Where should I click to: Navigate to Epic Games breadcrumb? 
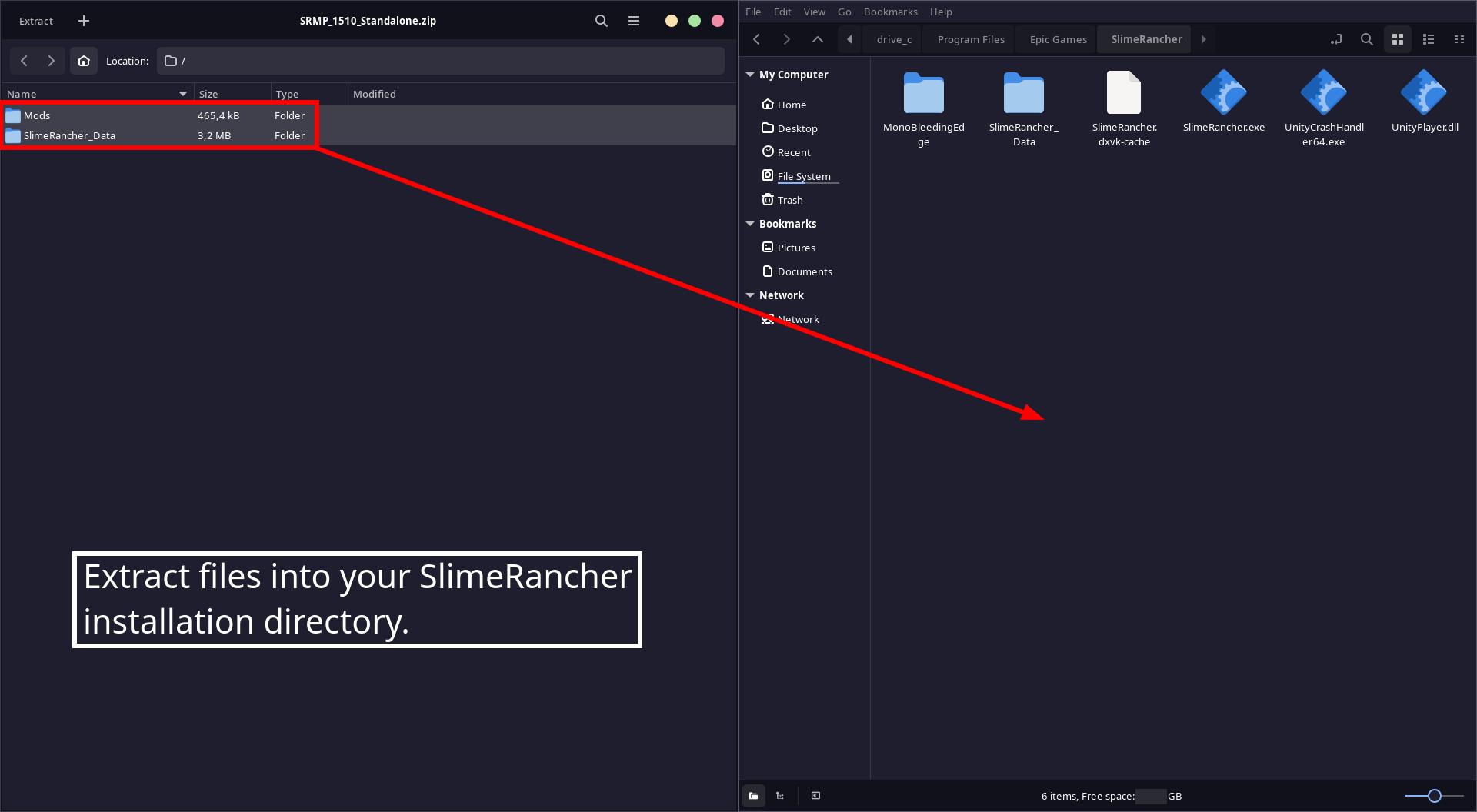tap(1058, 39)
